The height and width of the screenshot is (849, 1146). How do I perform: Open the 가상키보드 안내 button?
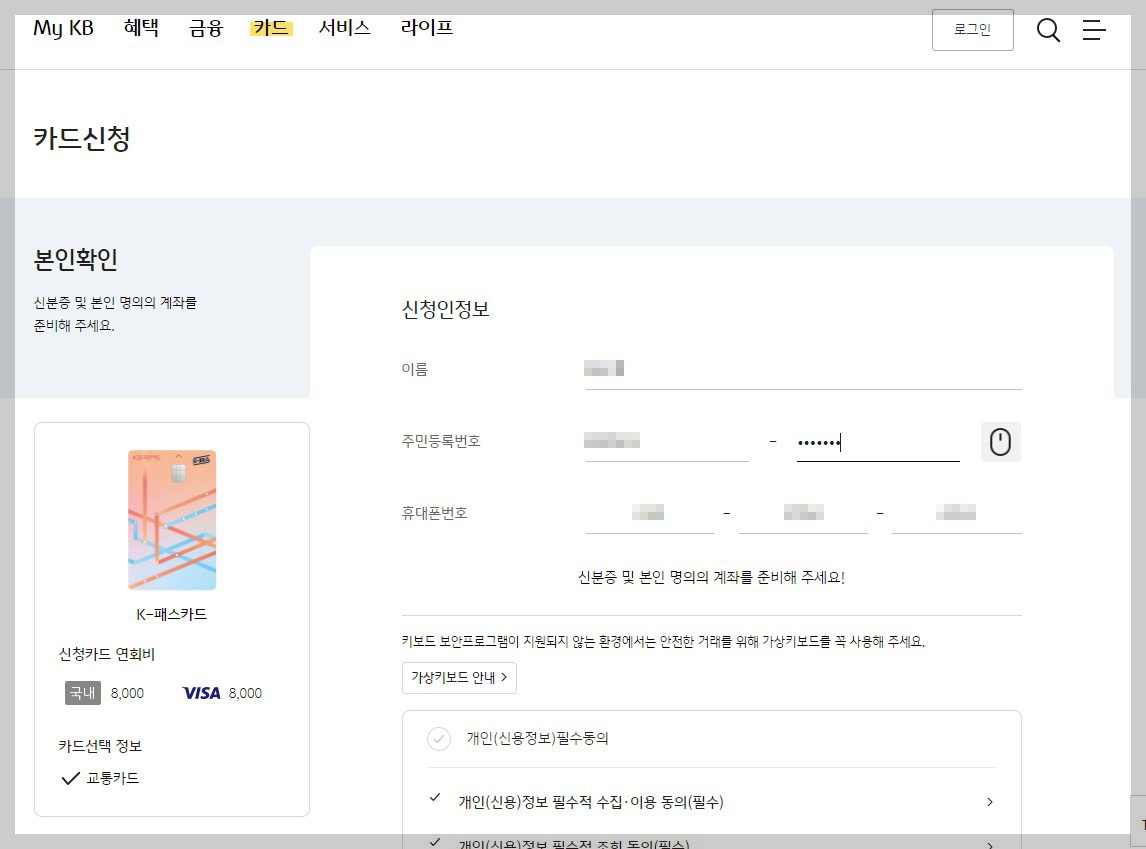pyautogui.click(x=459, y=677)
